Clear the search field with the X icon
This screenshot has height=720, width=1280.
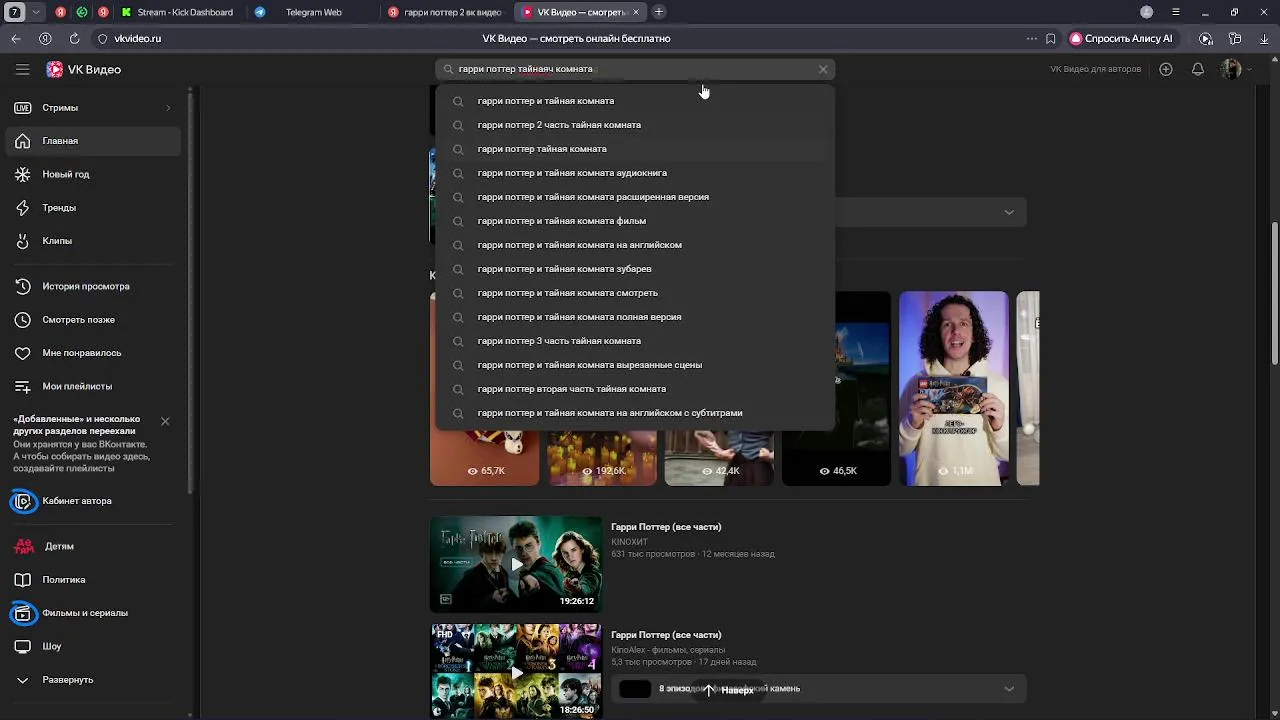point(823,69)
